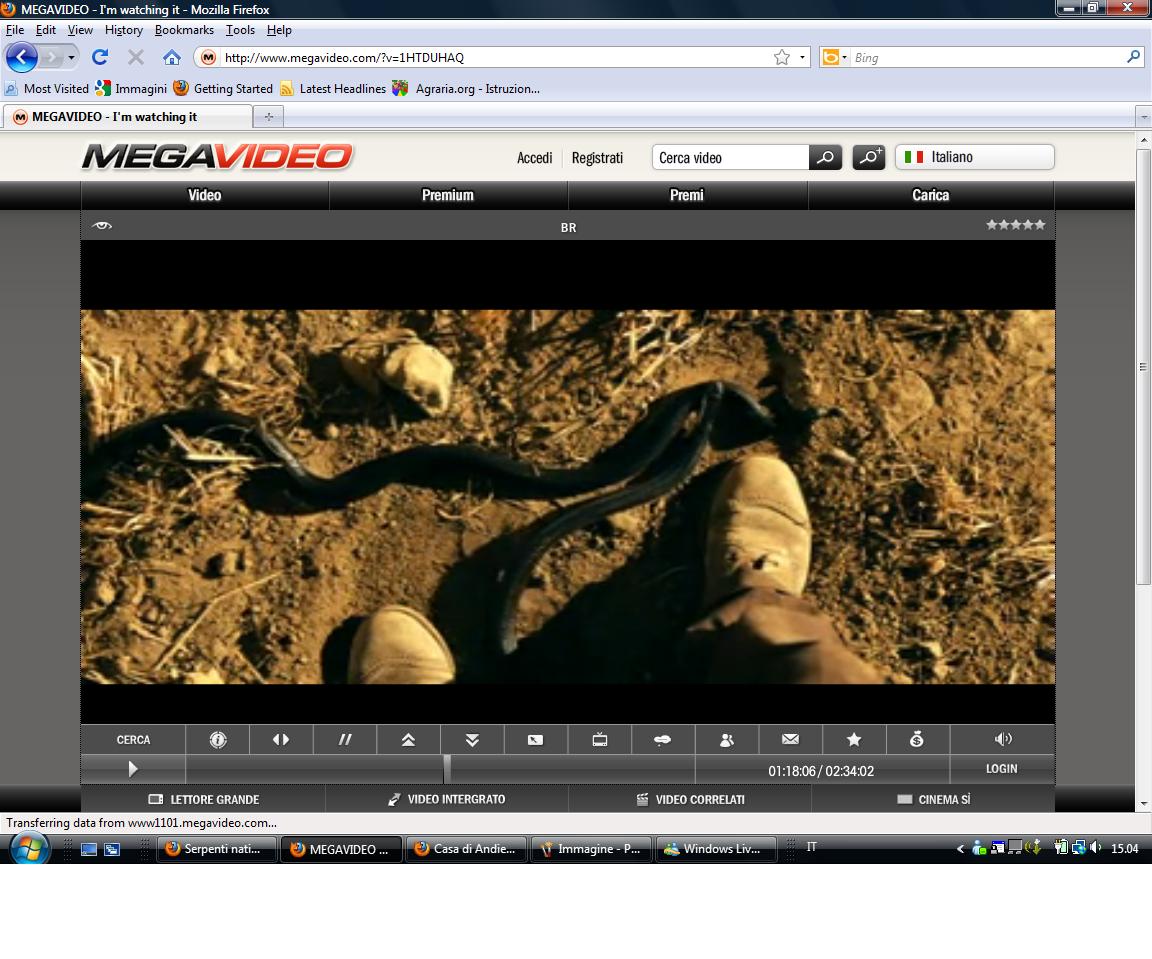The height and width of the screenshot is (959, 1152).
Task: Click the video progress bar handle
Action: 447,769
